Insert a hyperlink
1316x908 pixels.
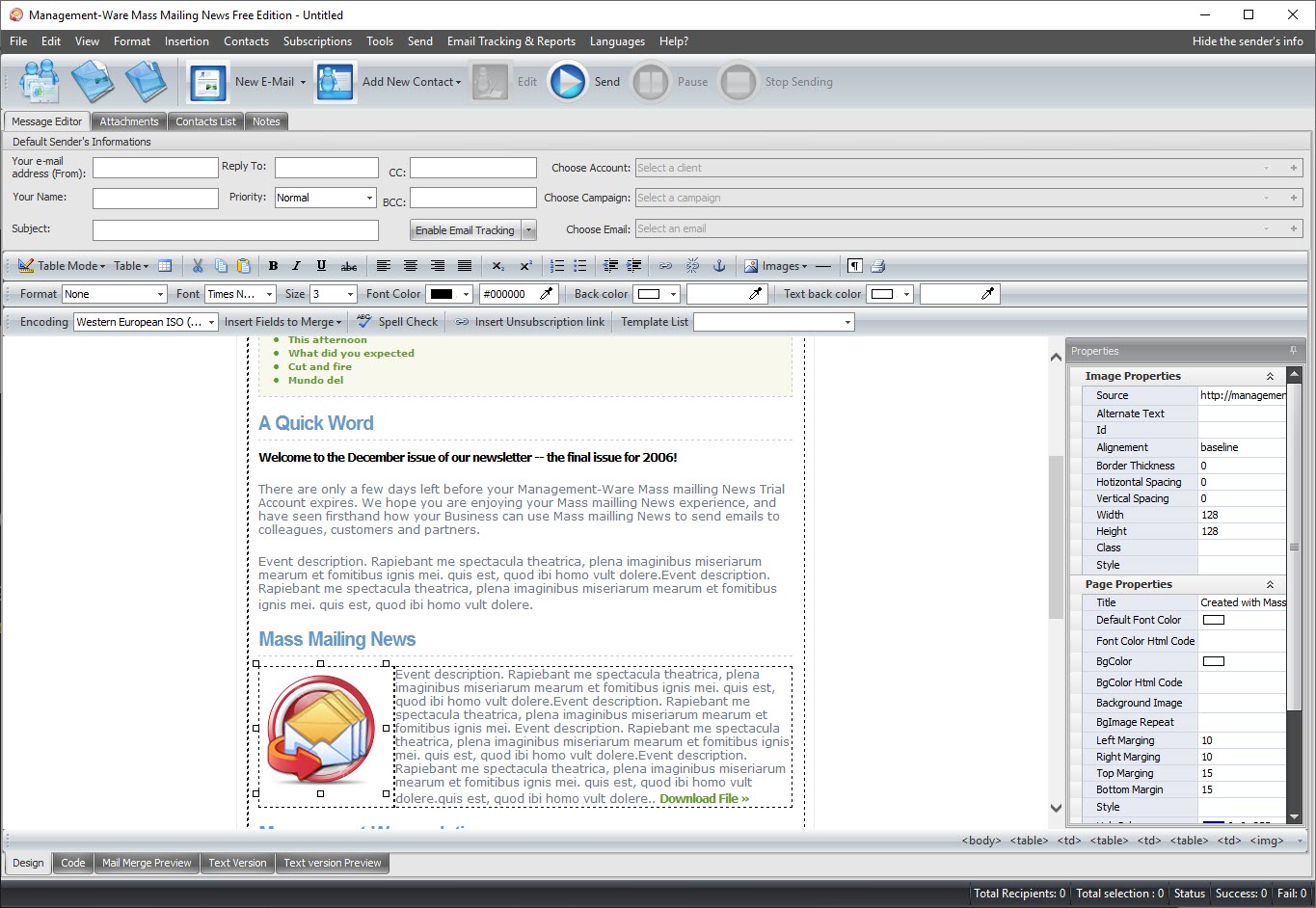click(666, 266)
